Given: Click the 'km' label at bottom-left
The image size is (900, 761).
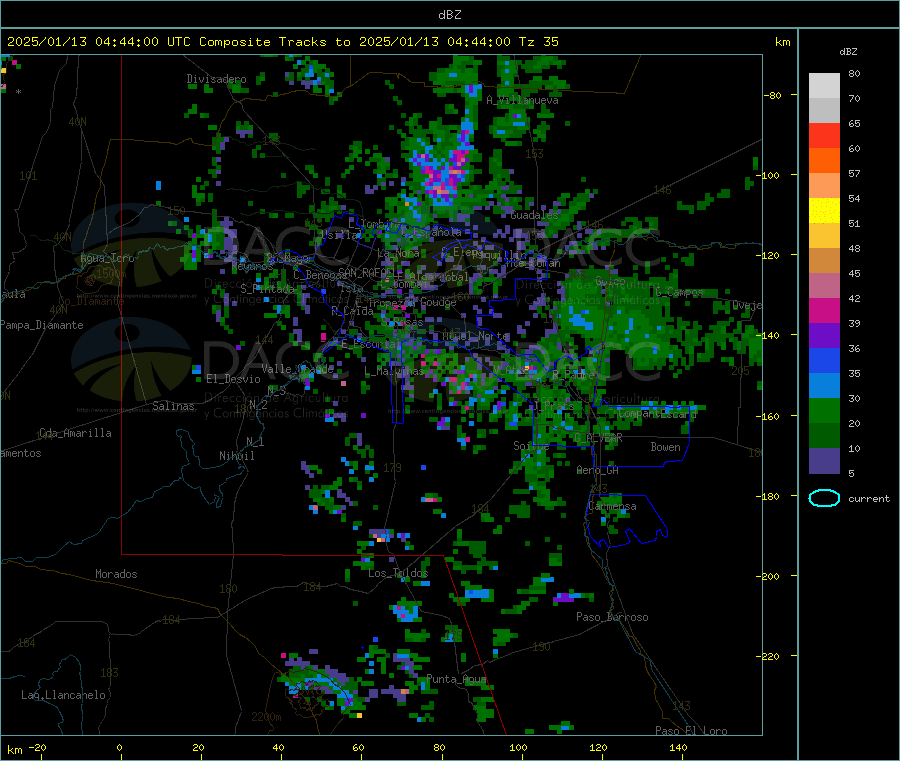Looking at the screenshot, I should coord(15,750).
